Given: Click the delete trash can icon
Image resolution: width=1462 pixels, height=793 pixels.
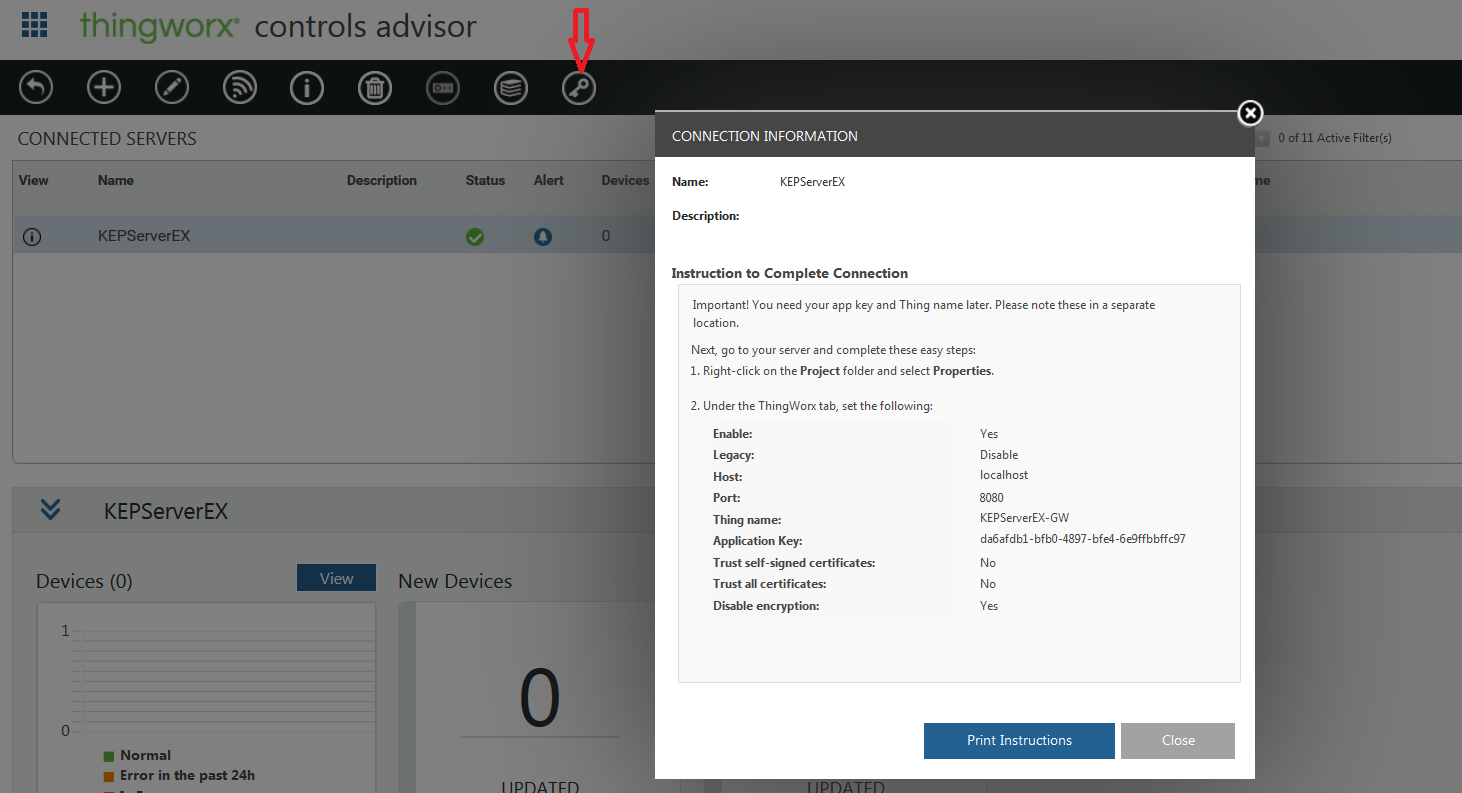Looking at the screenshot, I should click(375, 88).
